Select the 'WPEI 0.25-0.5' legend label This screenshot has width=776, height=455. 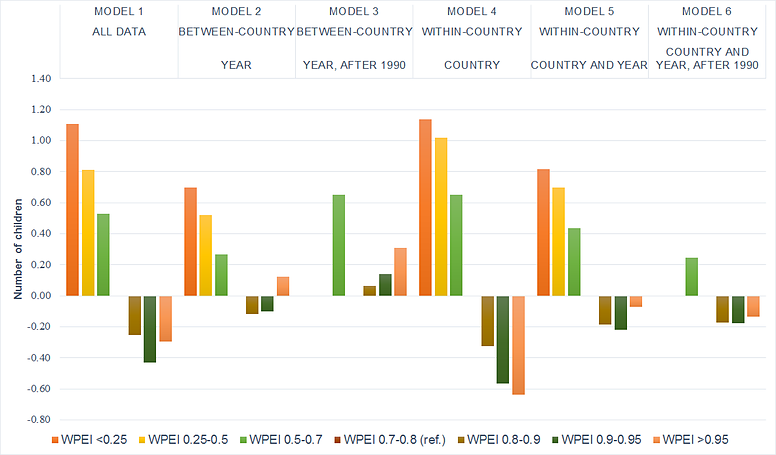[188, 440]
